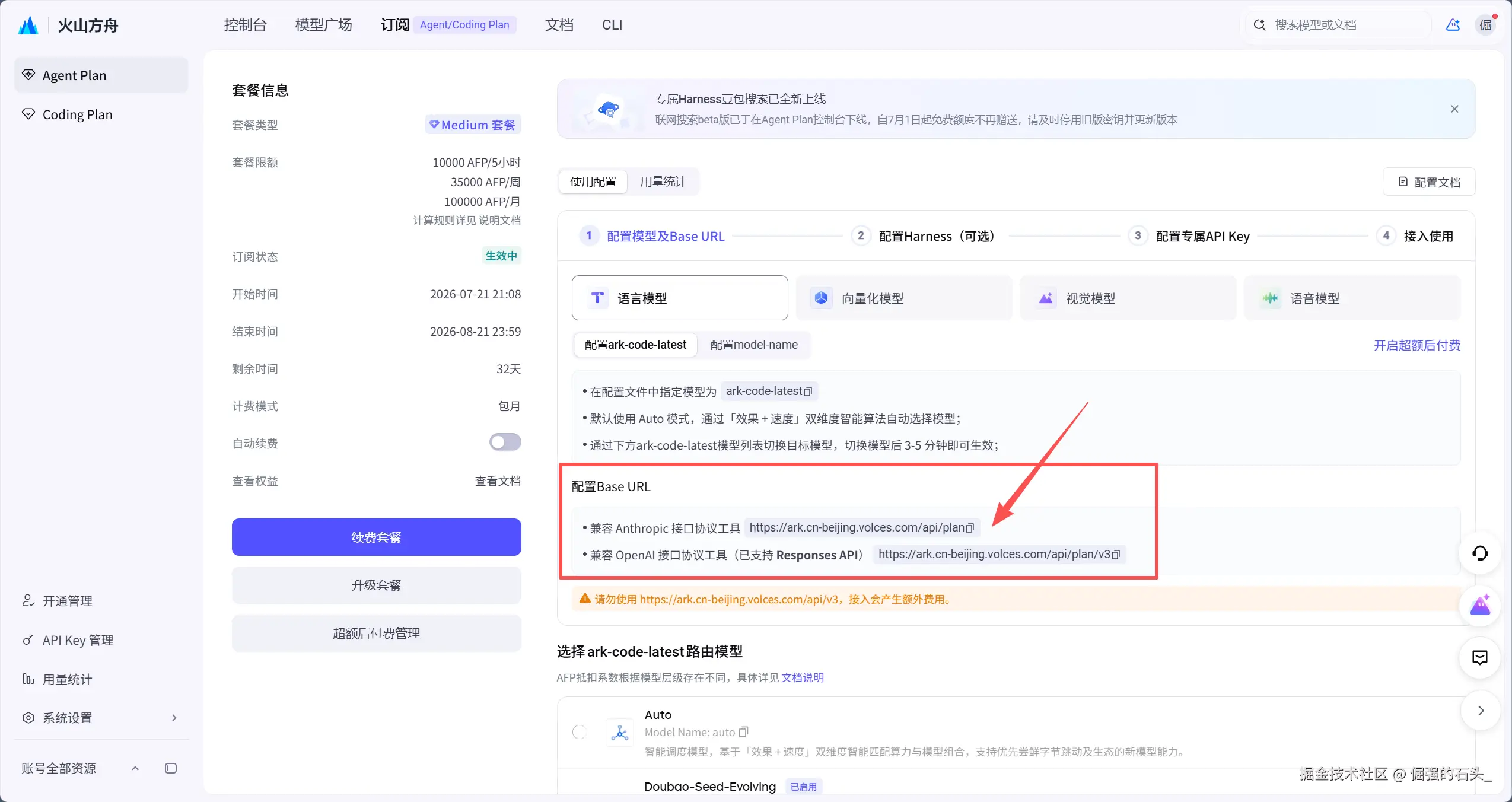Select the 语言模型 model type card

[680, 298]
